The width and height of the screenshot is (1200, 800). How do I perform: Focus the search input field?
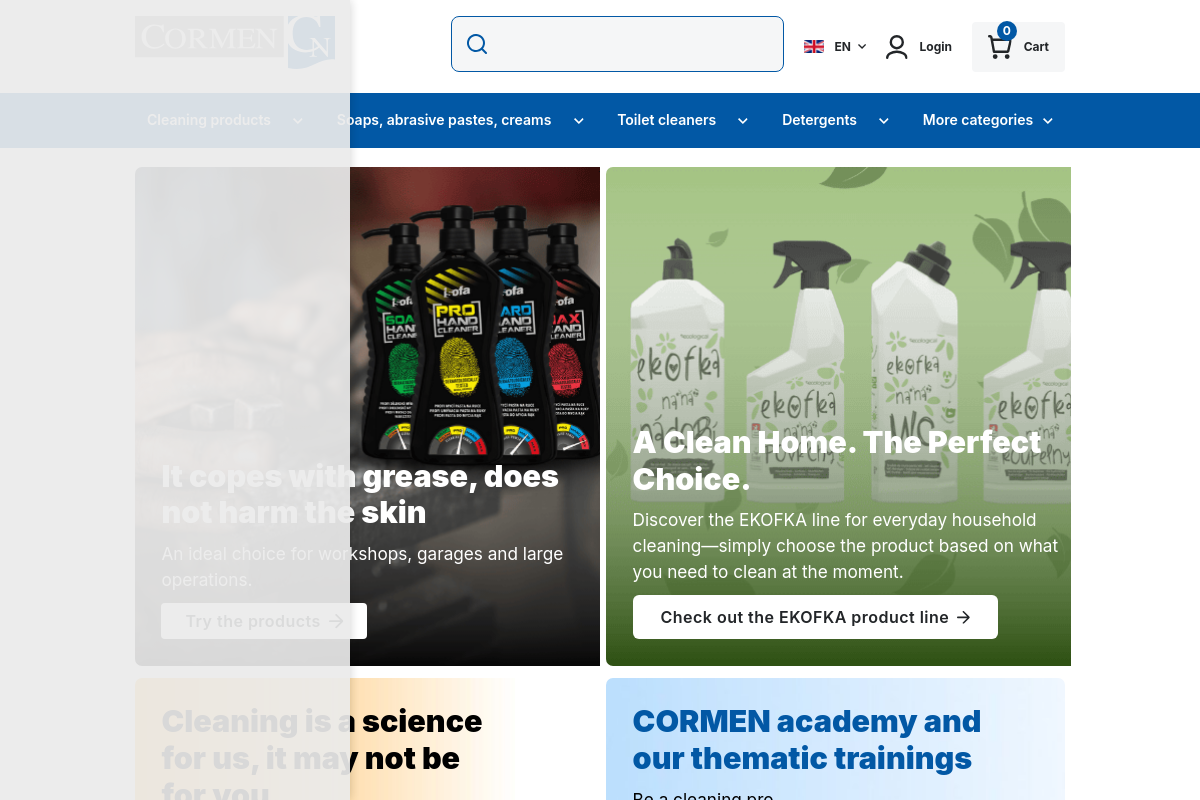tap(617, 44)
